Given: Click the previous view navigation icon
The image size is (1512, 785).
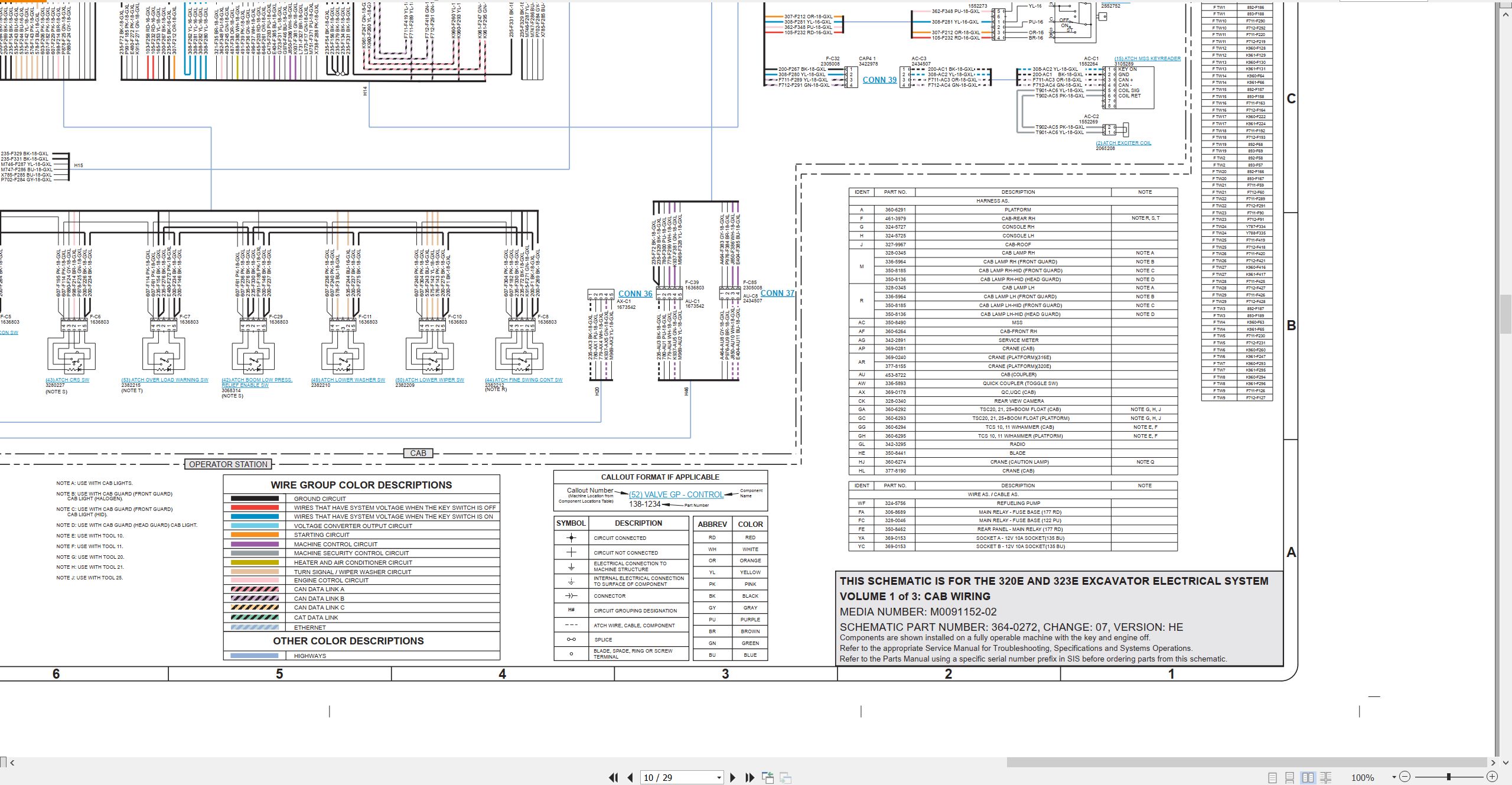Looking at the screenshot, I should [768, 777].
